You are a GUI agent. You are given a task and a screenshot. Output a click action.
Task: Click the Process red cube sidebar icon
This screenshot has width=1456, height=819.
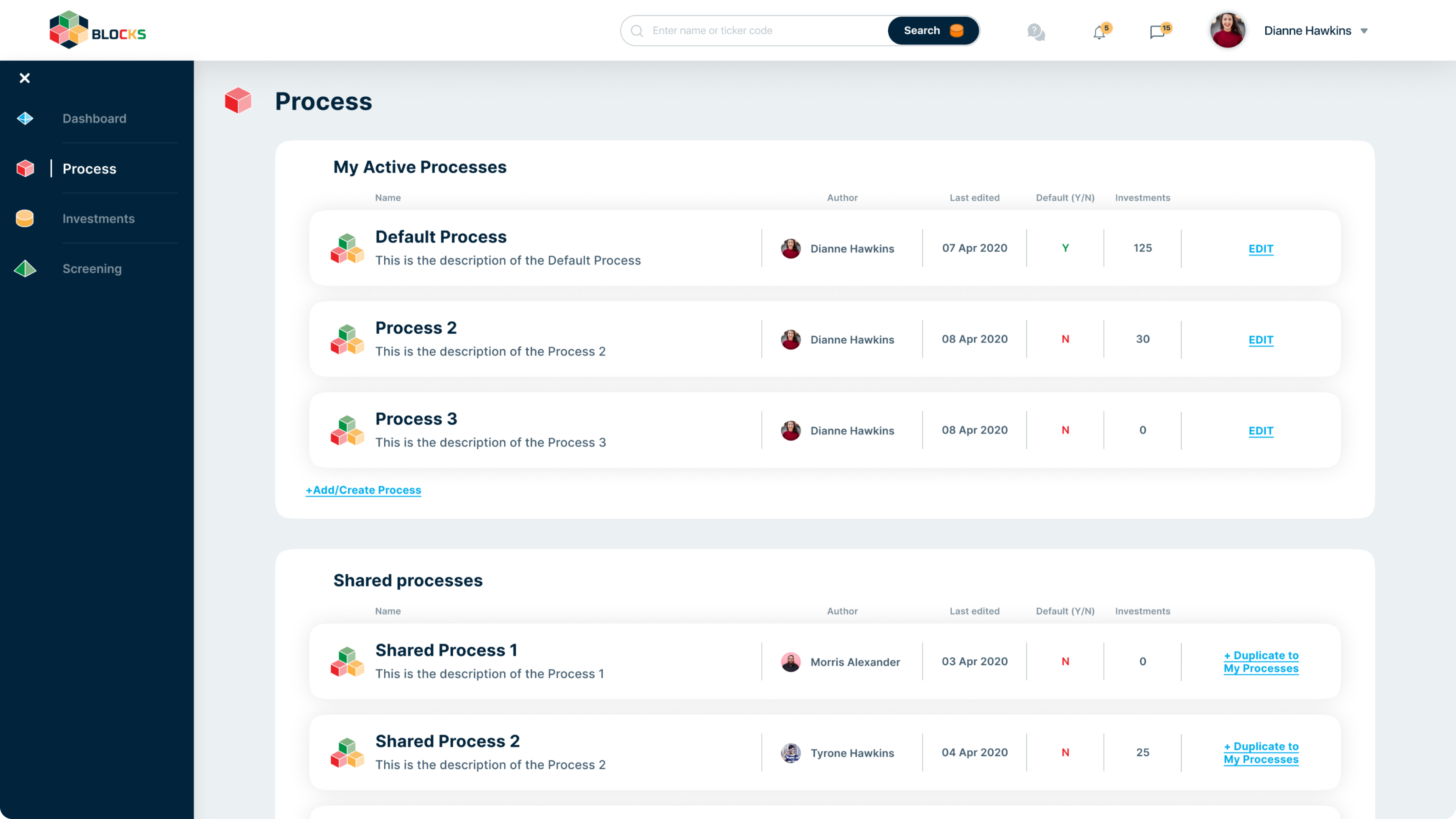(x=25, y=168)
